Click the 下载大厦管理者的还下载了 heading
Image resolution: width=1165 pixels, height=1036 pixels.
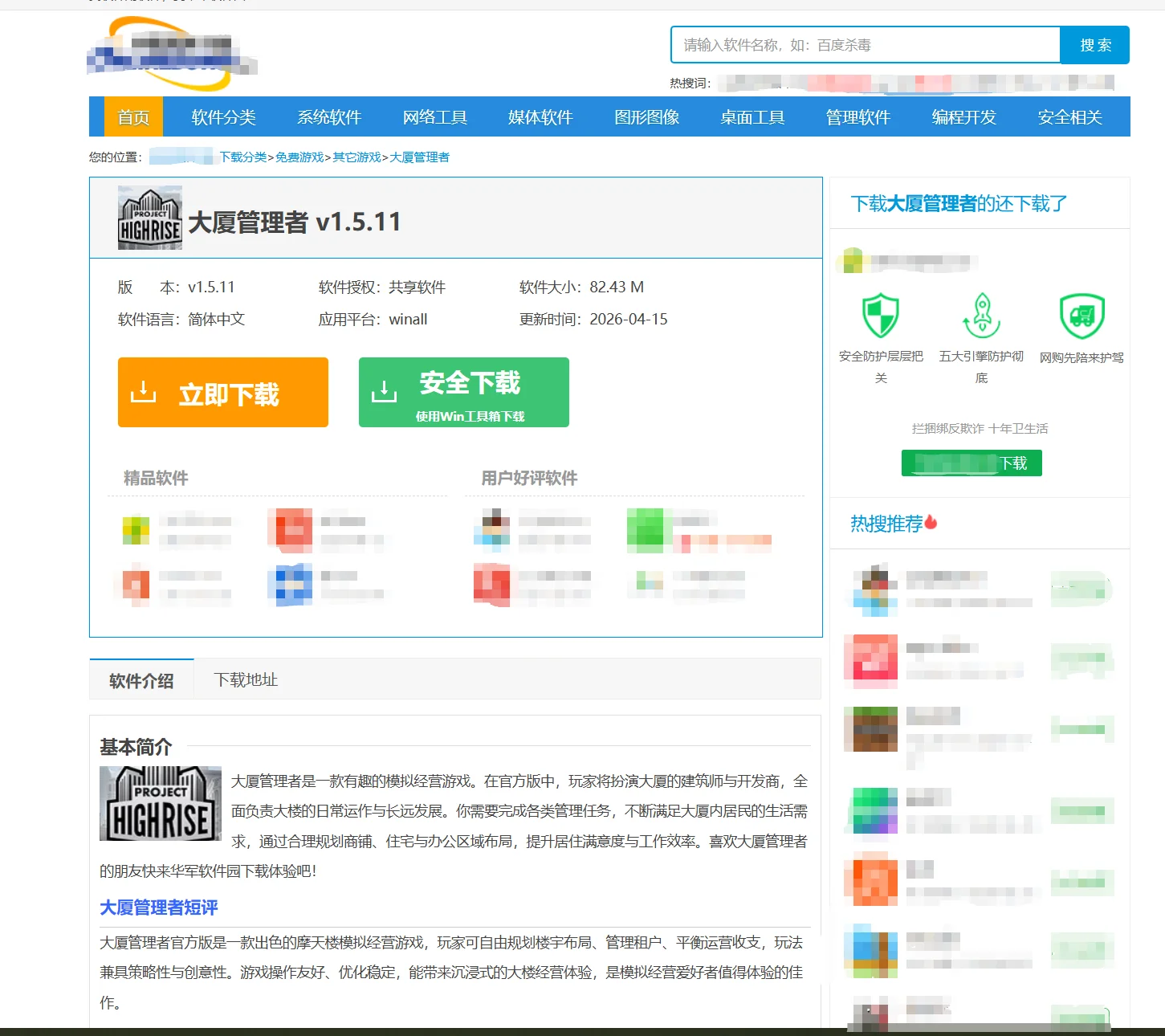click(959, 204)
